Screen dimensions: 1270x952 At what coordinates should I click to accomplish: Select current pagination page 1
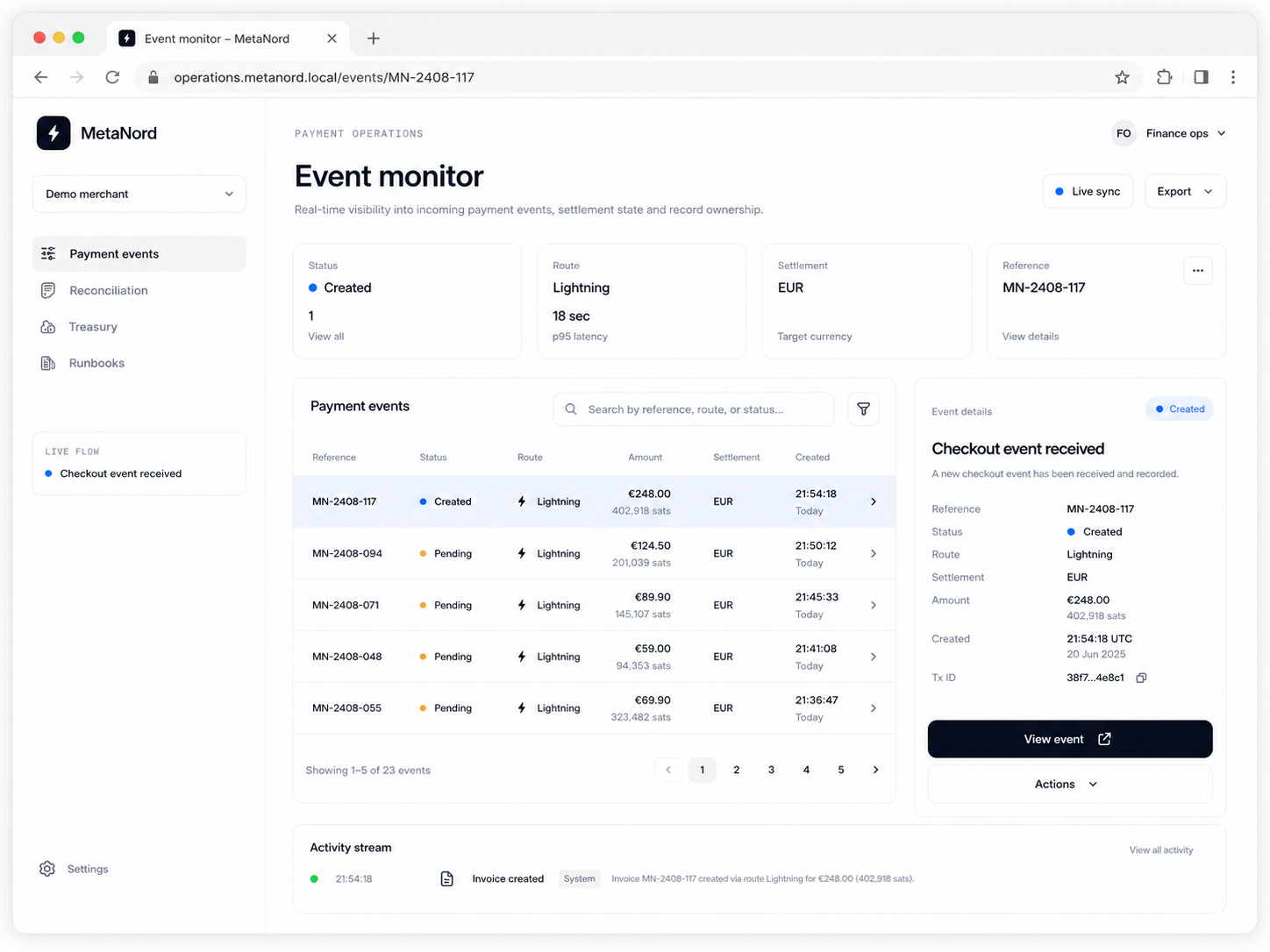[x=702, y=770]
